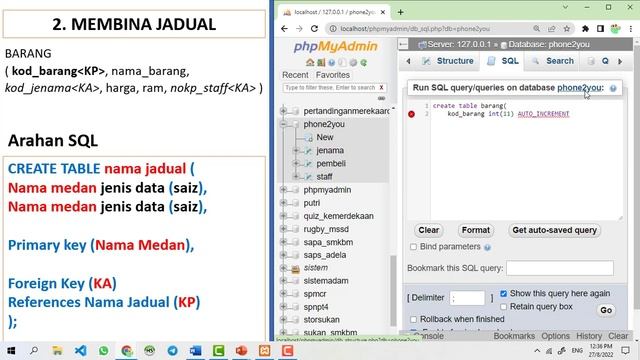Click the Clear query button

[429, 230]
